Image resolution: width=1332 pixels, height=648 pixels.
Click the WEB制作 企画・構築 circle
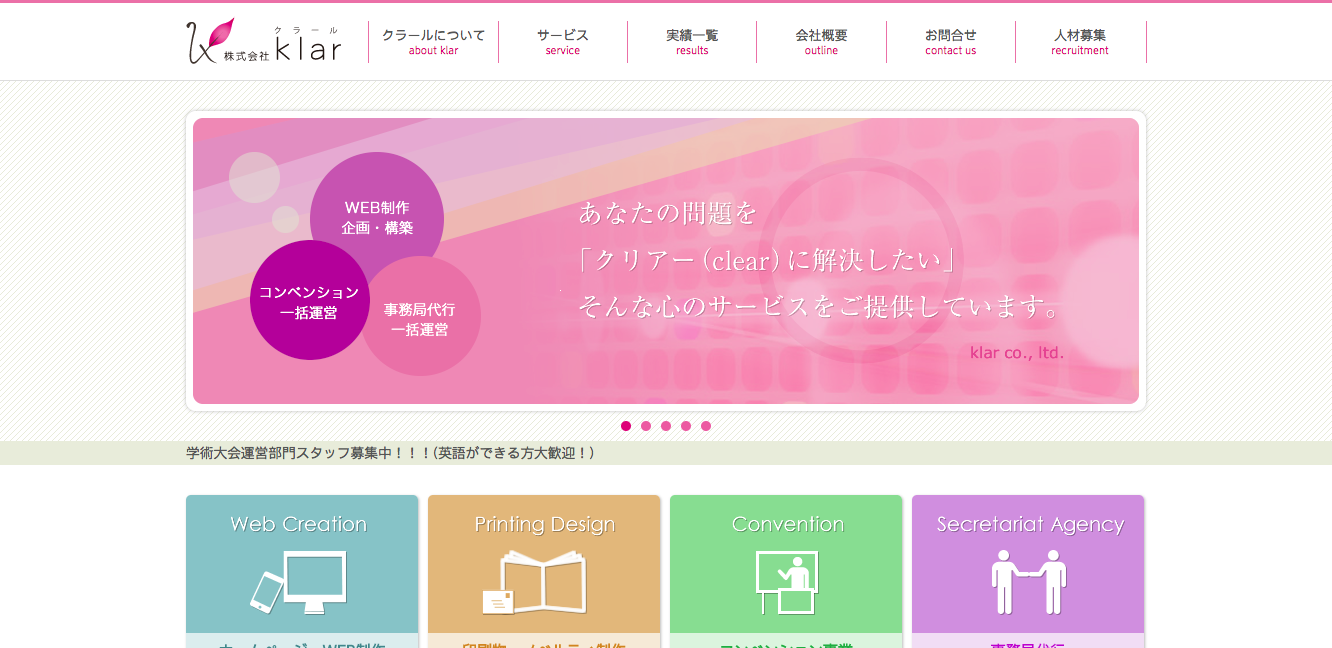[377, 217]
